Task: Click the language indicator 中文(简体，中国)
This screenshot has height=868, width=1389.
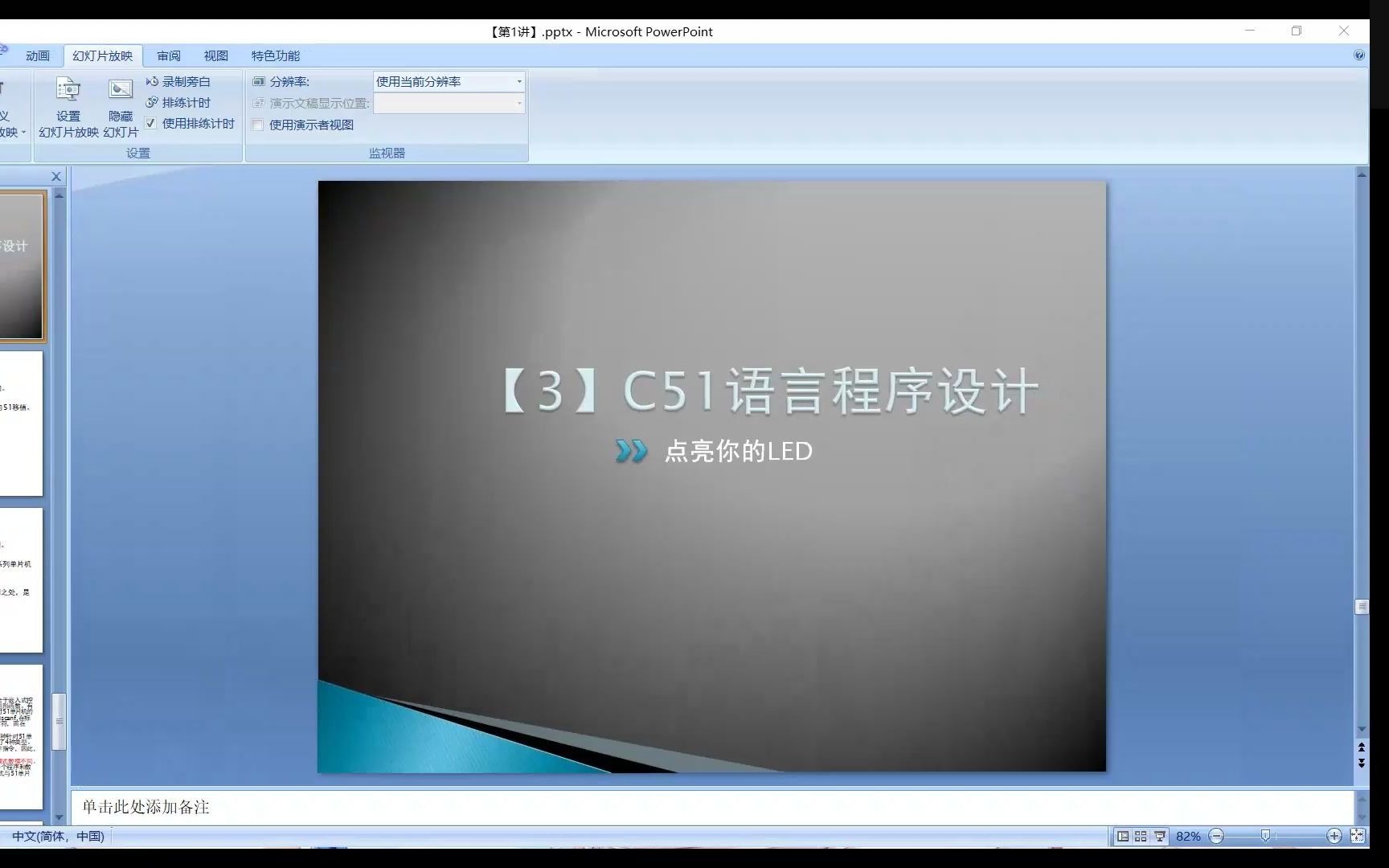Action: pos(58,836)
